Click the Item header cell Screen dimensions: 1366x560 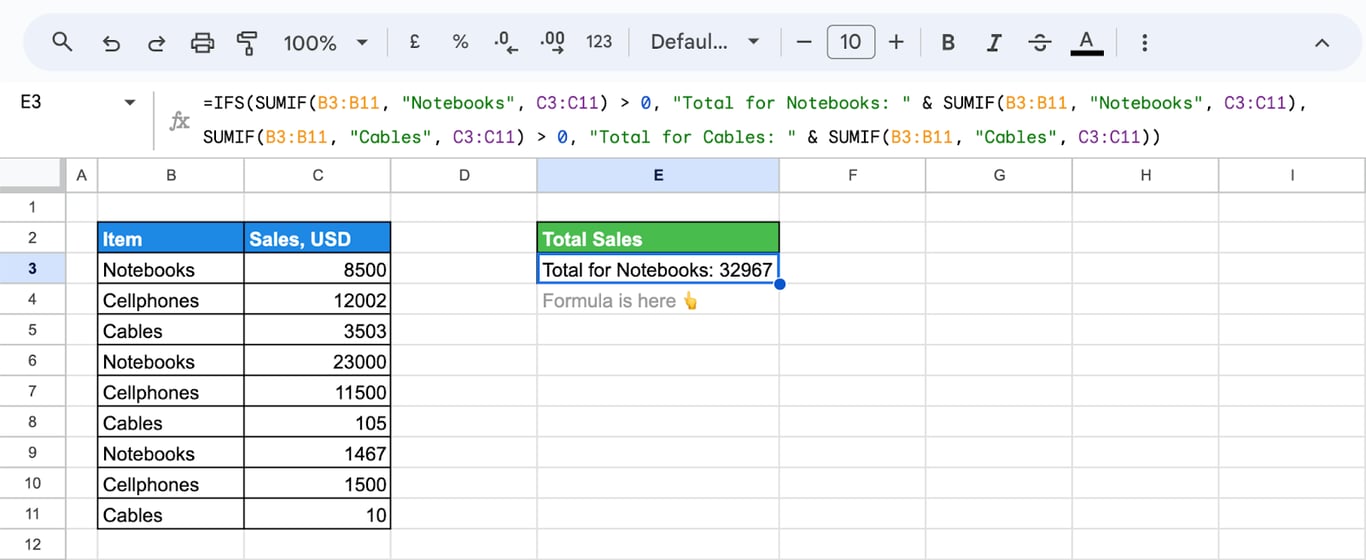pyautogui.click(x=171, y=238)
